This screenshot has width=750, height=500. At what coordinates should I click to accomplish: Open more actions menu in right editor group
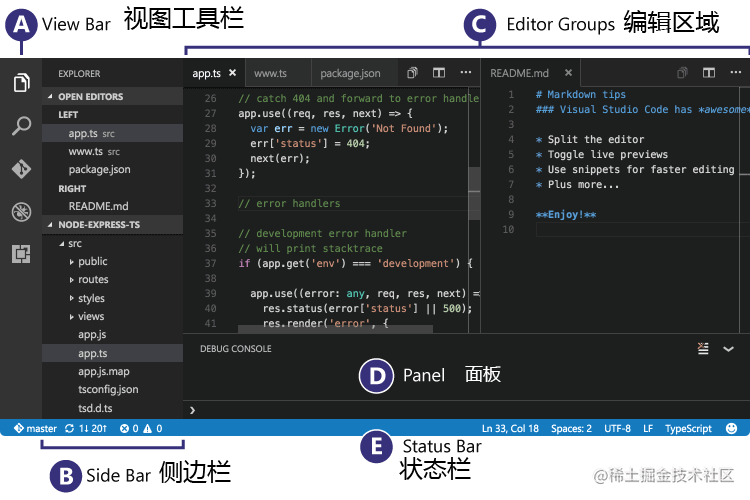click(736, 72)
